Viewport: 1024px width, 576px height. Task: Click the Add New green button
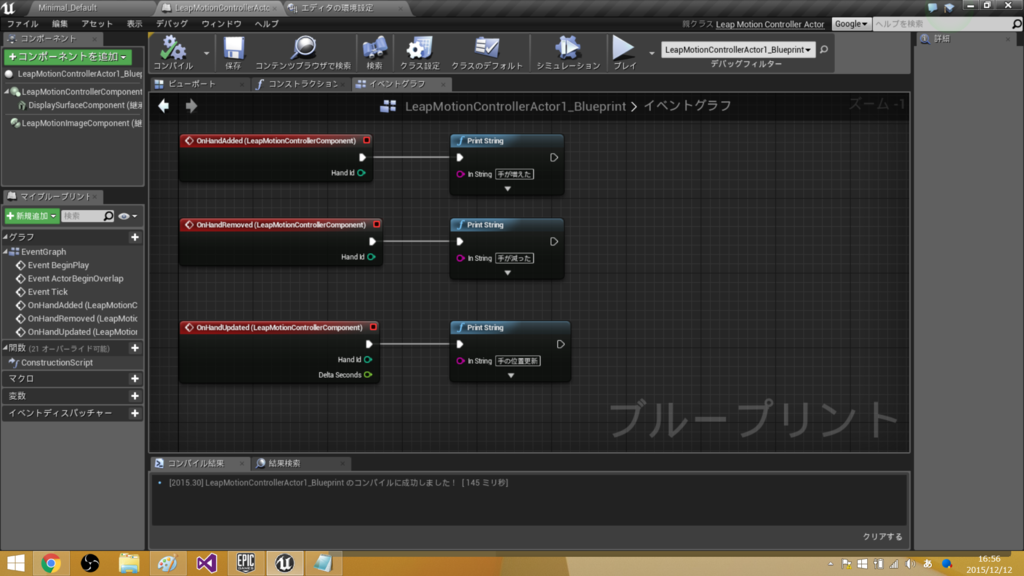(x=31, y=216)
